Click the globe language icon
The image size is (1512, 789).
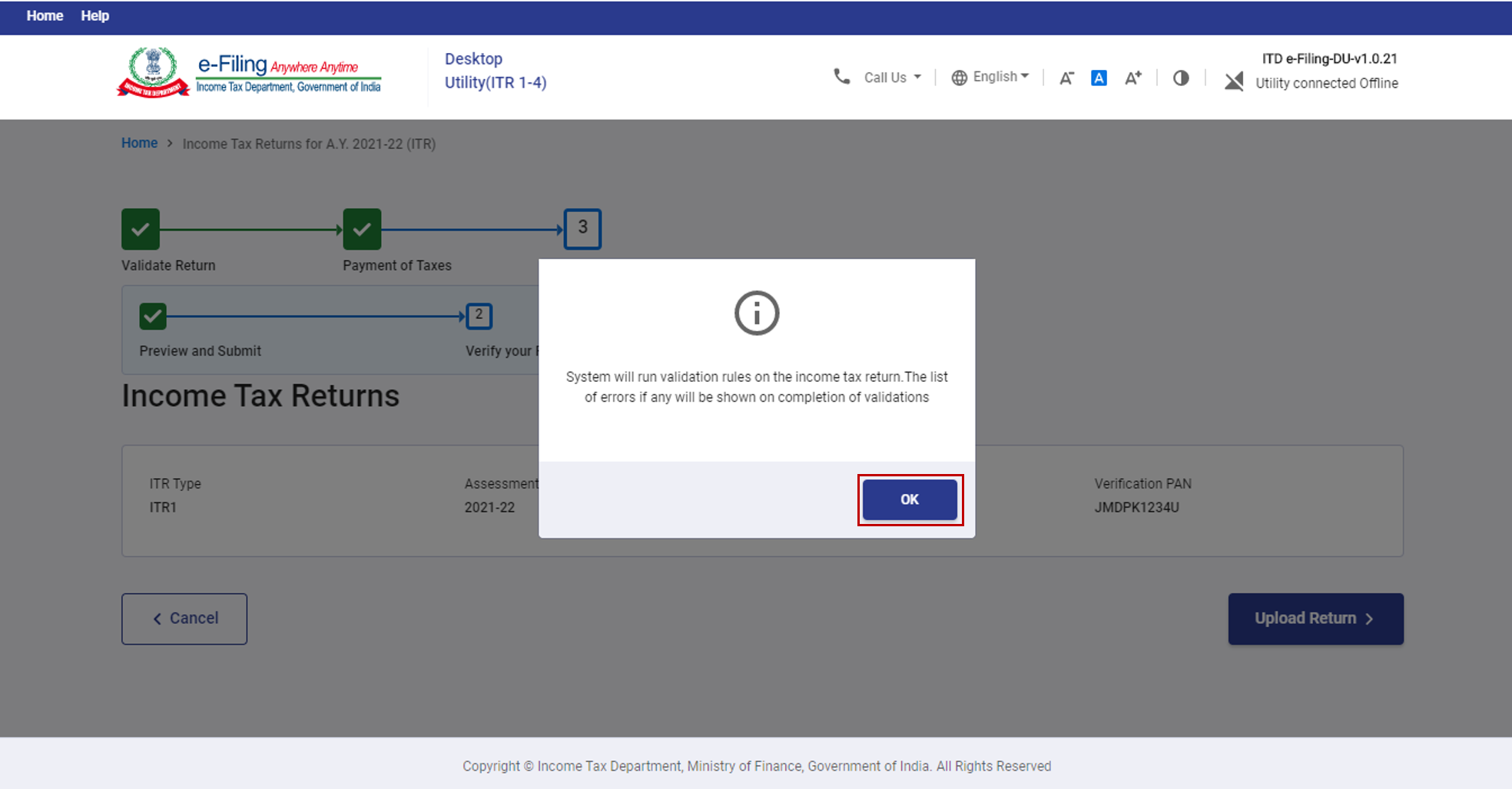coord(959,78)
